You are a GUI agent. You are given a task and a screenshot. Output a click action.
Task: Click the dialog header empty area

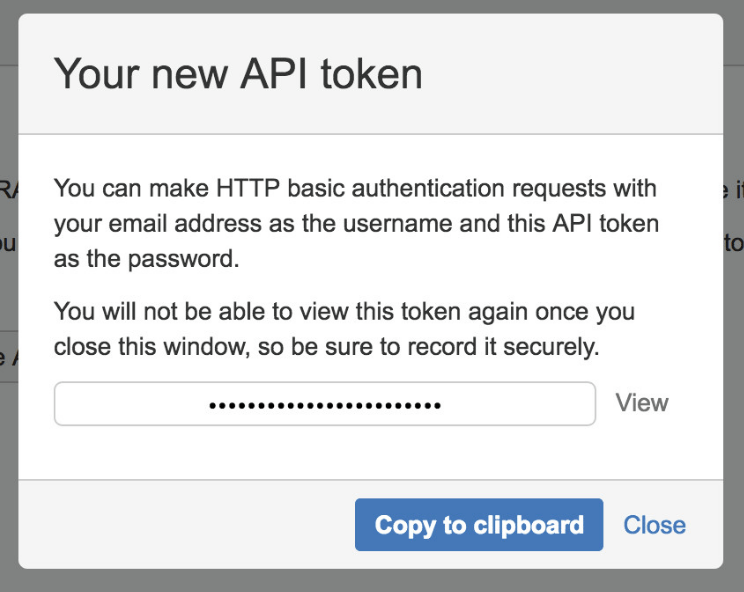(x=569, y=74)
